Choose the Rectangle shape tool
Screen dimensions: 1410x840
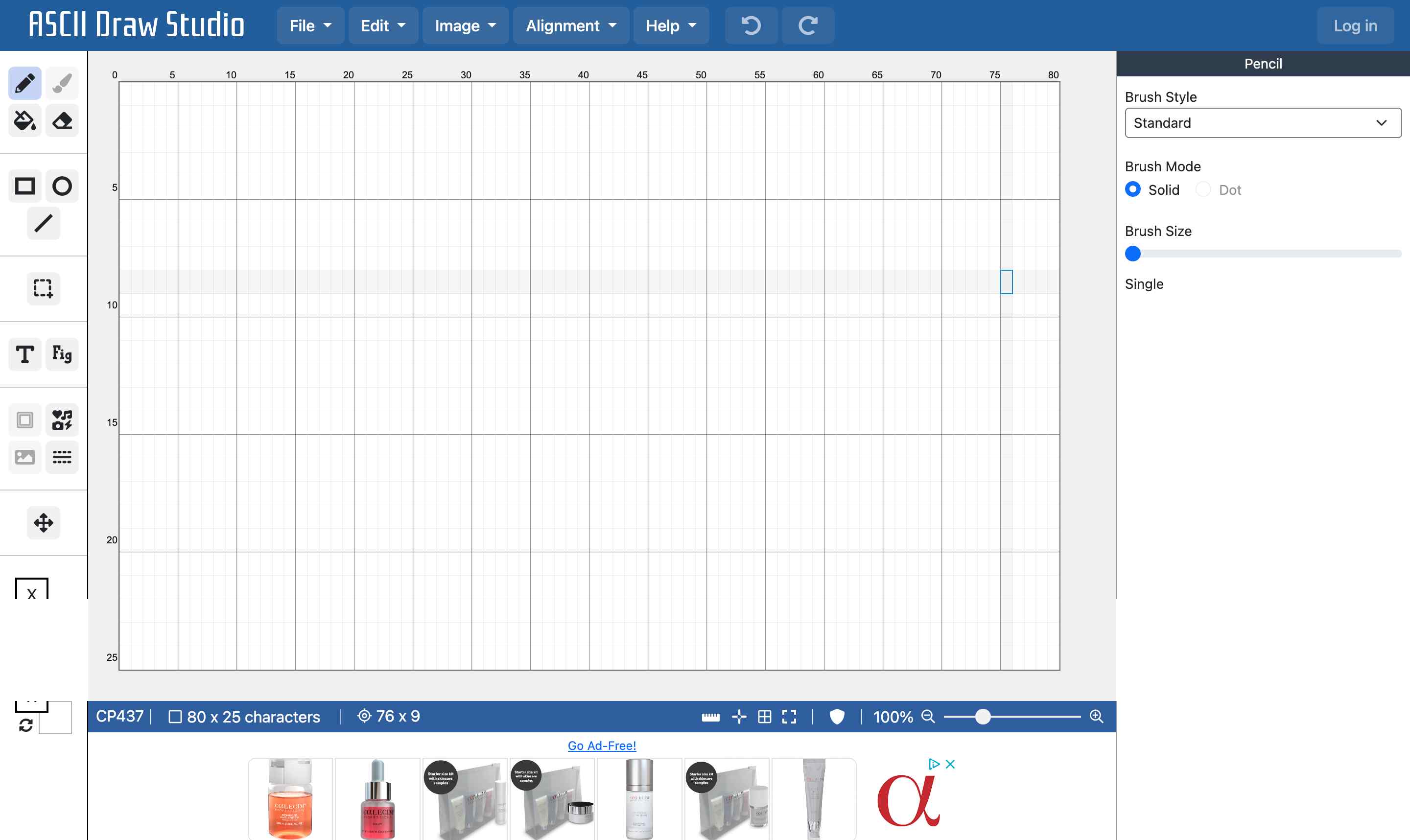coord(25,186)
